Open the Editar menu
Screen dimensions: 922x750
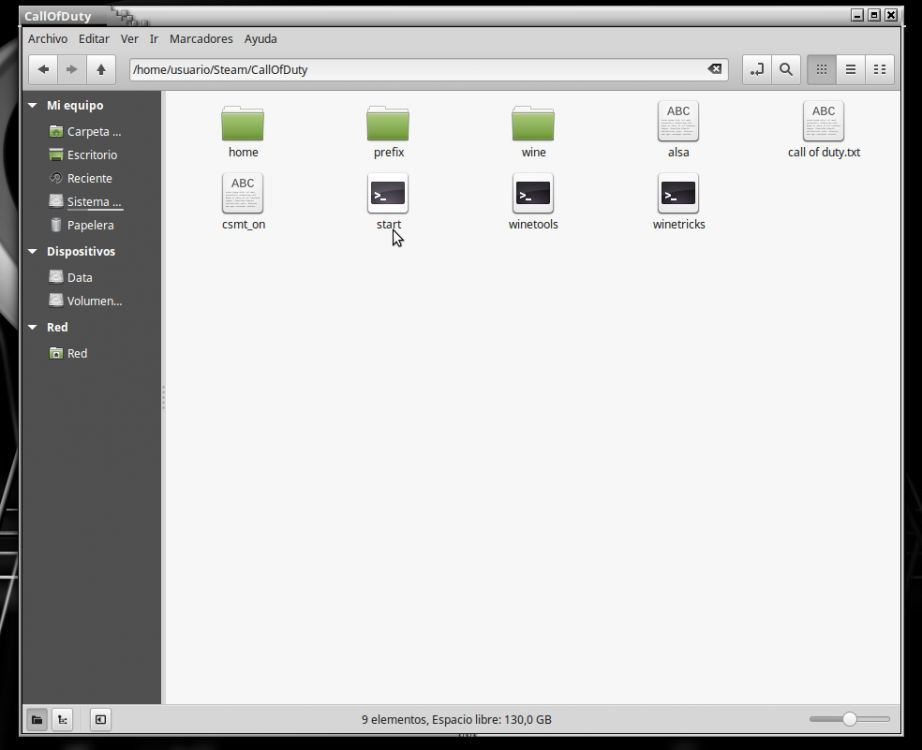(94, 39)
